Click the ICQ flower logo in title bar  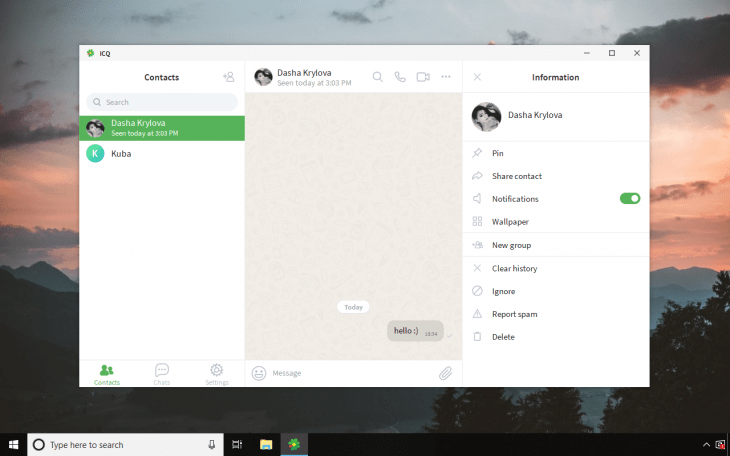[90, 53]
